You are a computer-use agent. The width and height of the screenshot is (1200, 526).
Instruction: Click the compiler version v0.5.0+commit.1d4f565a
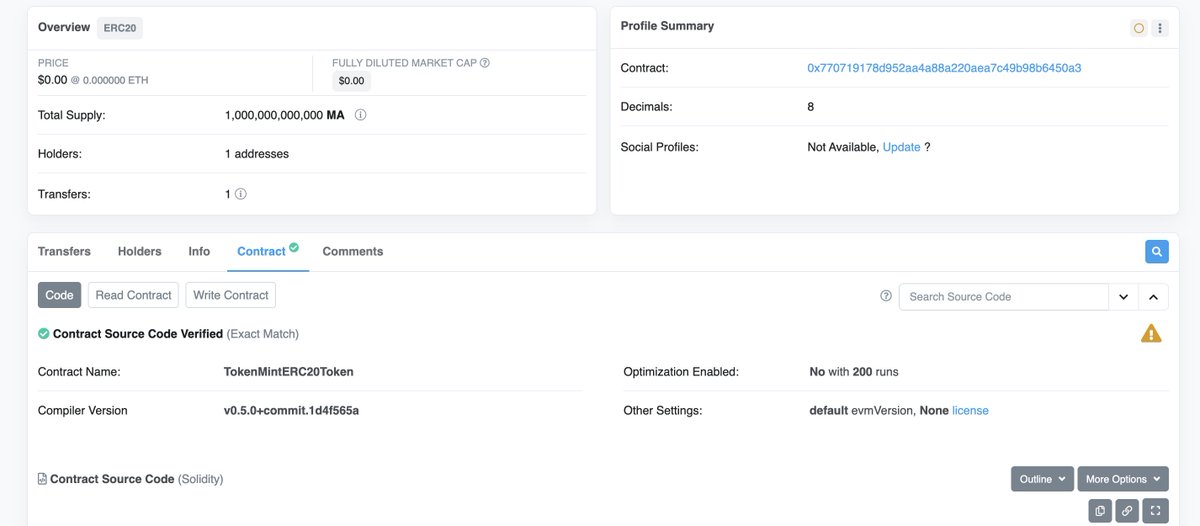point(291,411)
